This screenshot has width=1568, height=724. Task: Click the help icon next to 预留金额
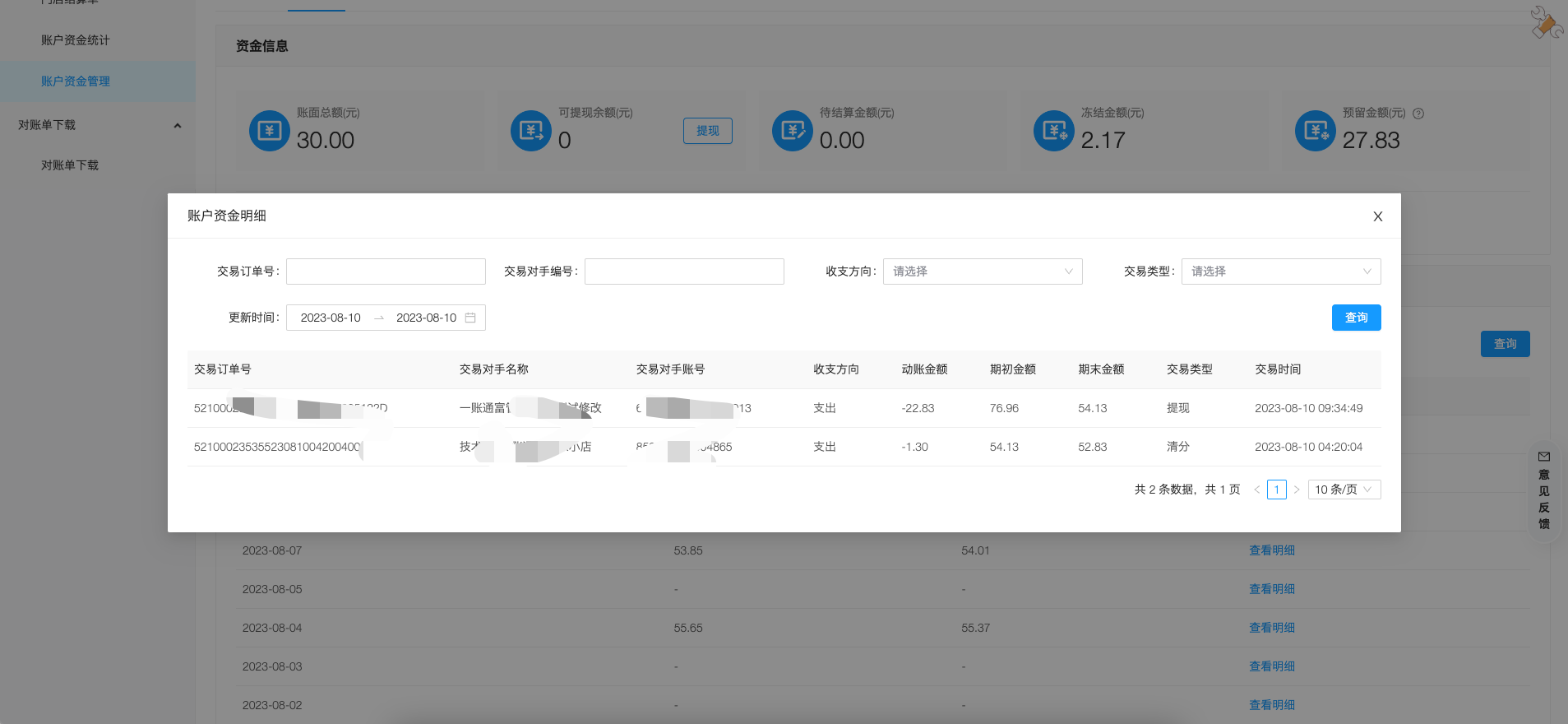click(x=1418, y=114)
